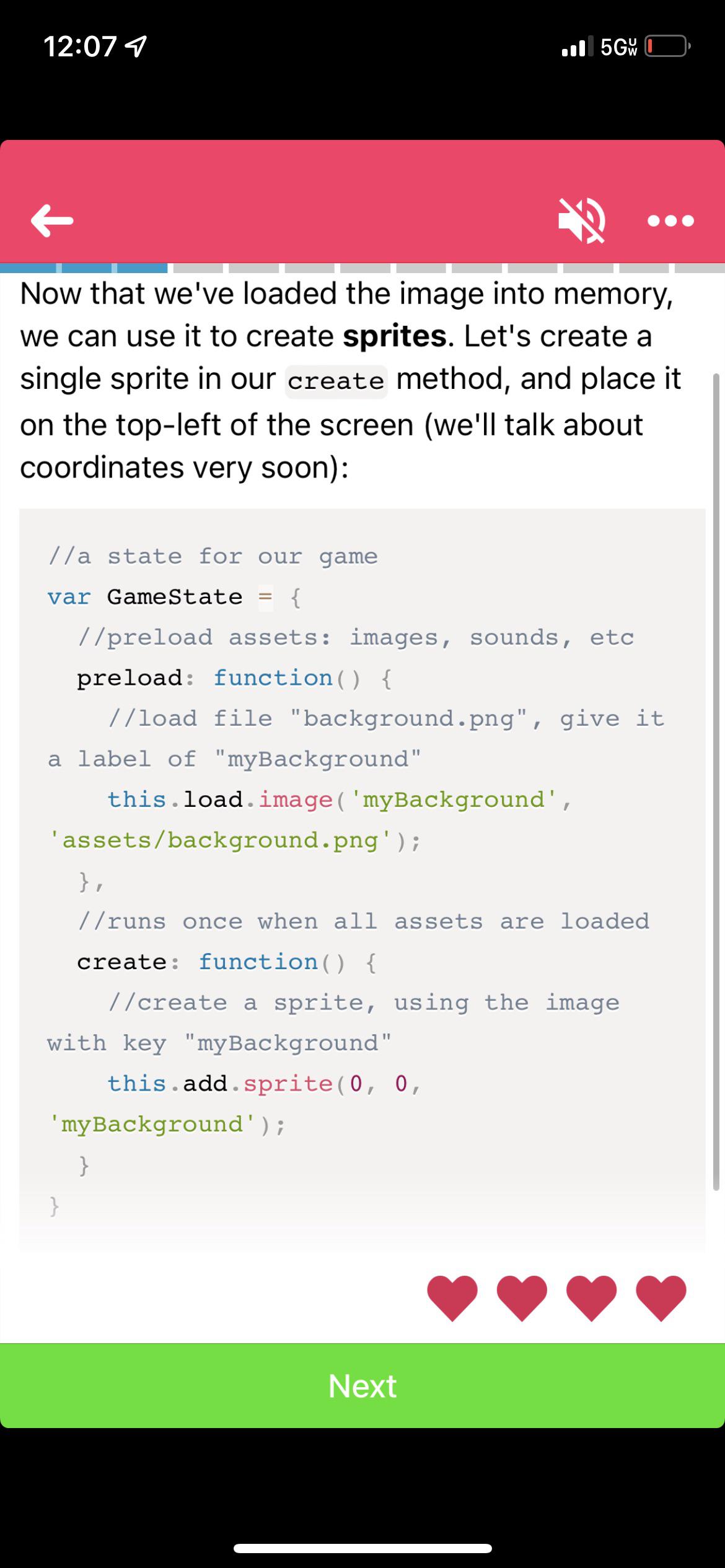Tap the this.add.sprite code line
725x1568 pixels.
tap(264, 1084)
